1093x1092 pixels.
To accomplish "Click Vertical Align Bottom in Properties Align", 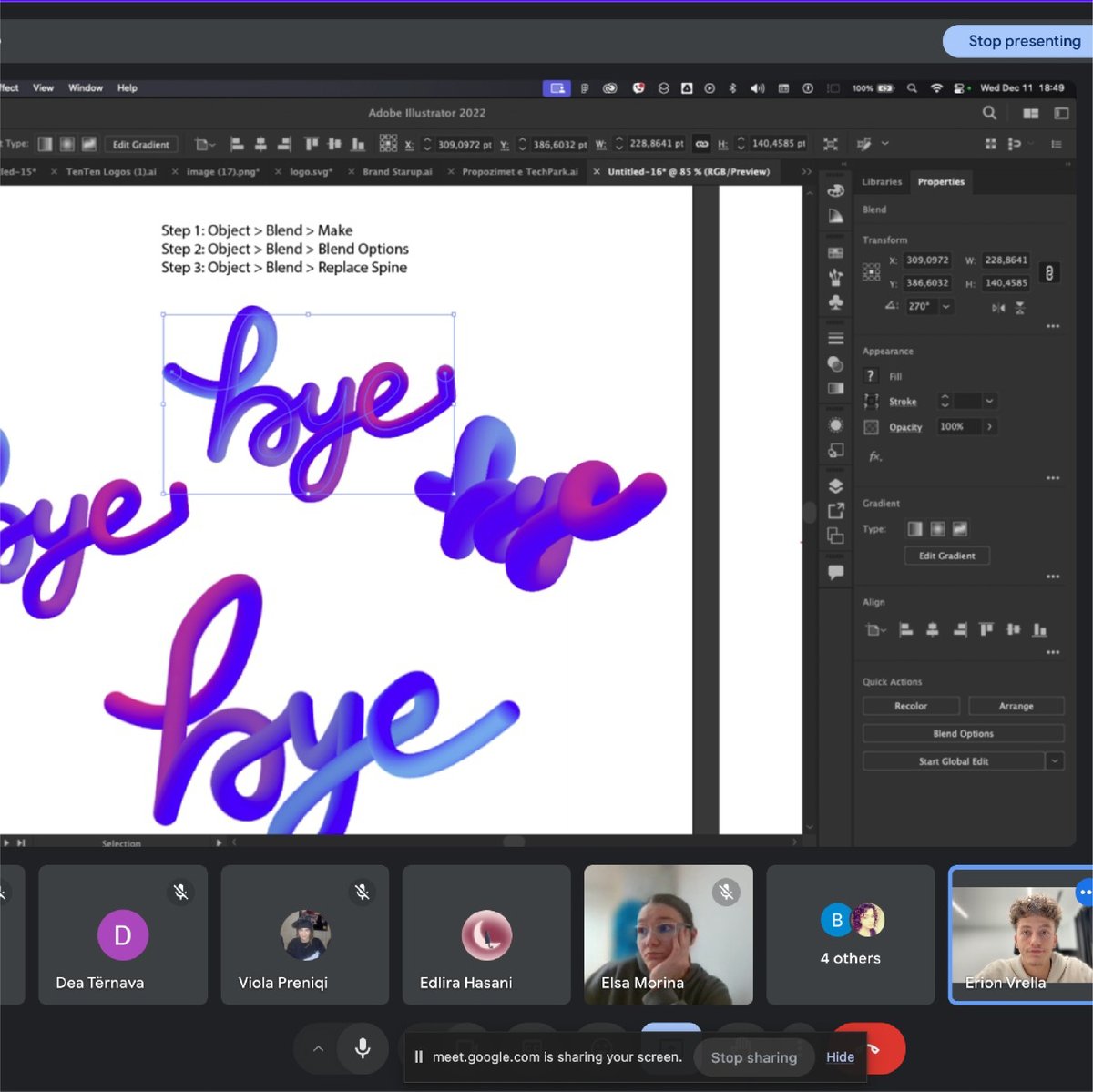I will 1039,629.
